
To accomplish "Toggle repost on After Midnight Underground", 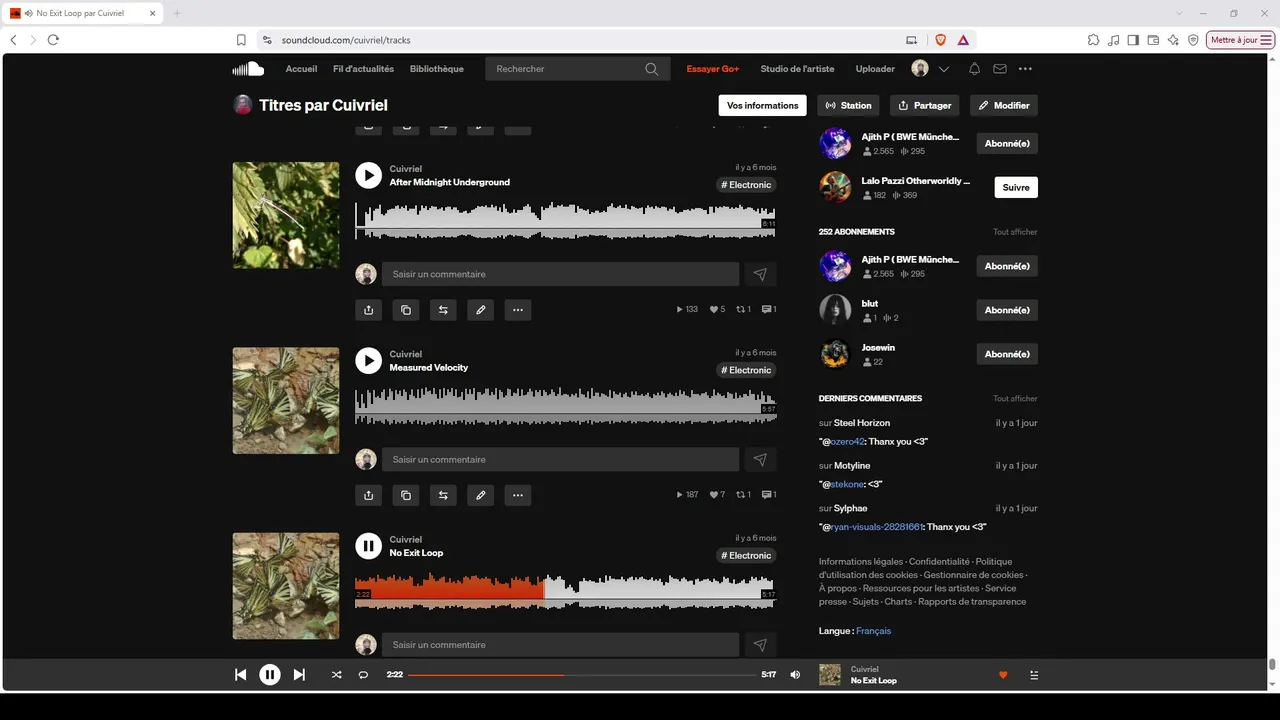I will tap(443, 310).
